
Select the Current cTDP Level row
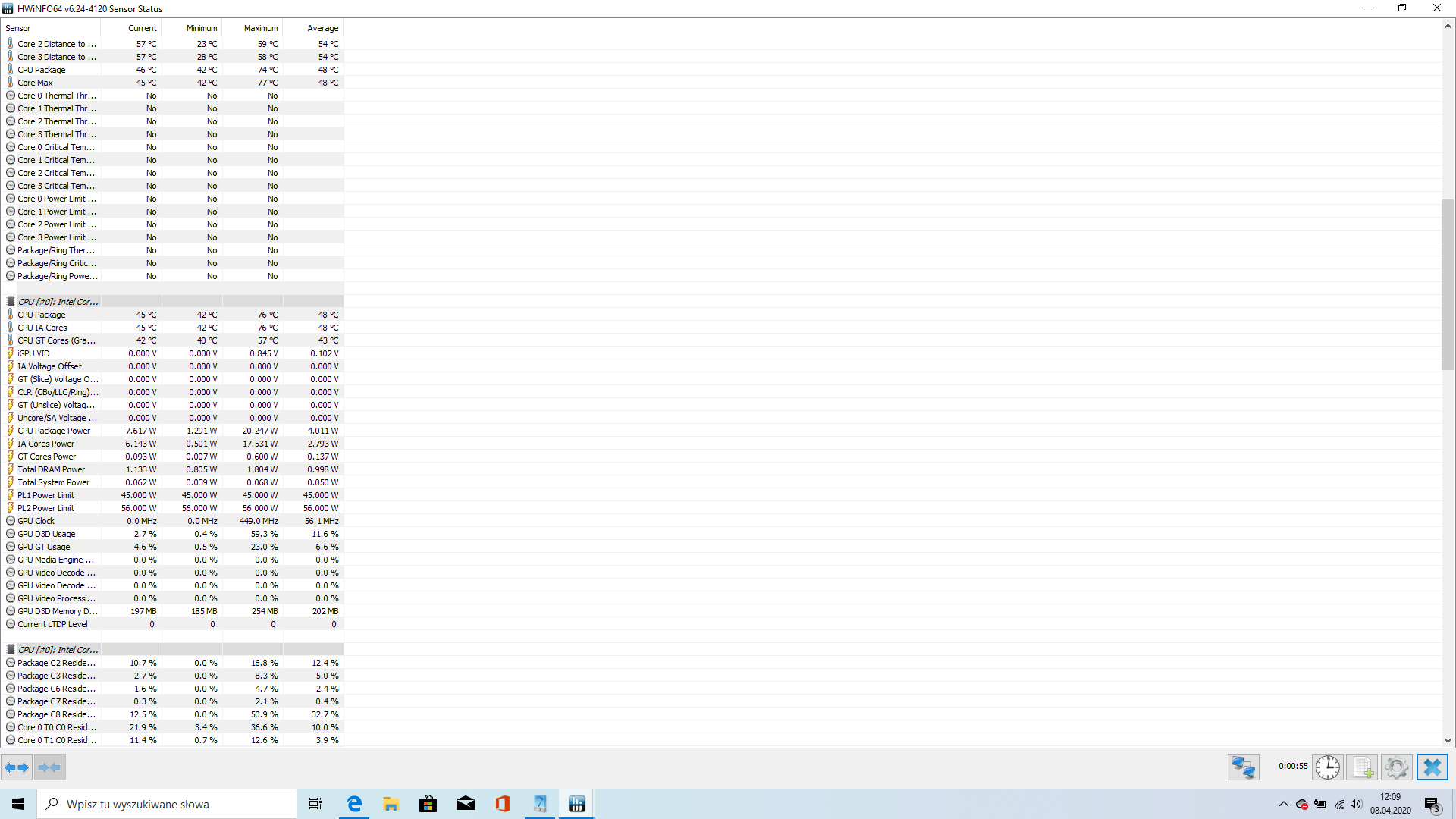(174, 624)
